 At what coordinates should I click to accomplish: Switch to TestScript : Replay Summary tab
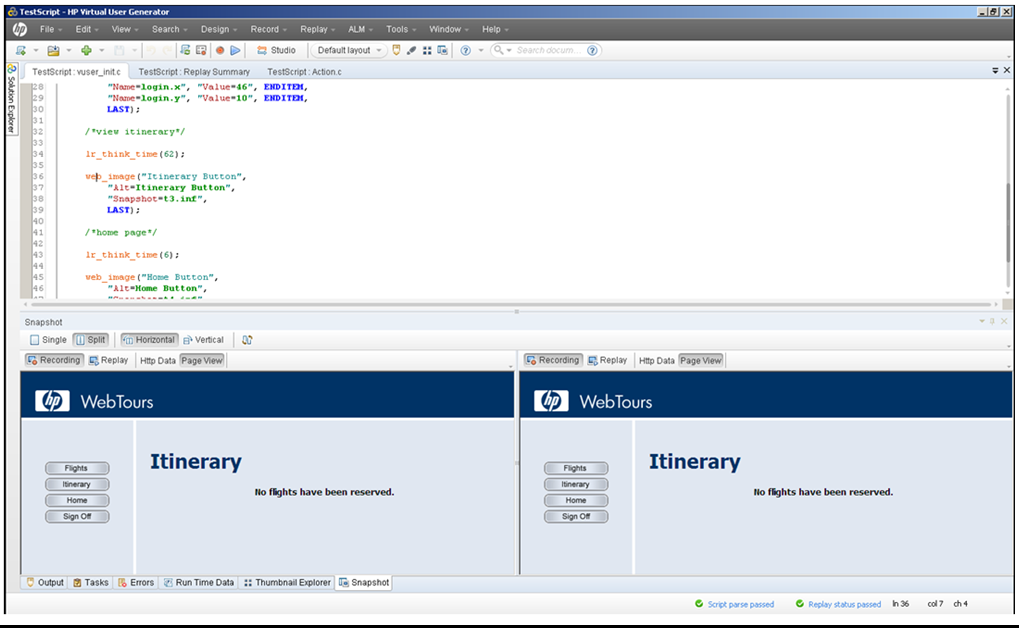coord(194,72)
